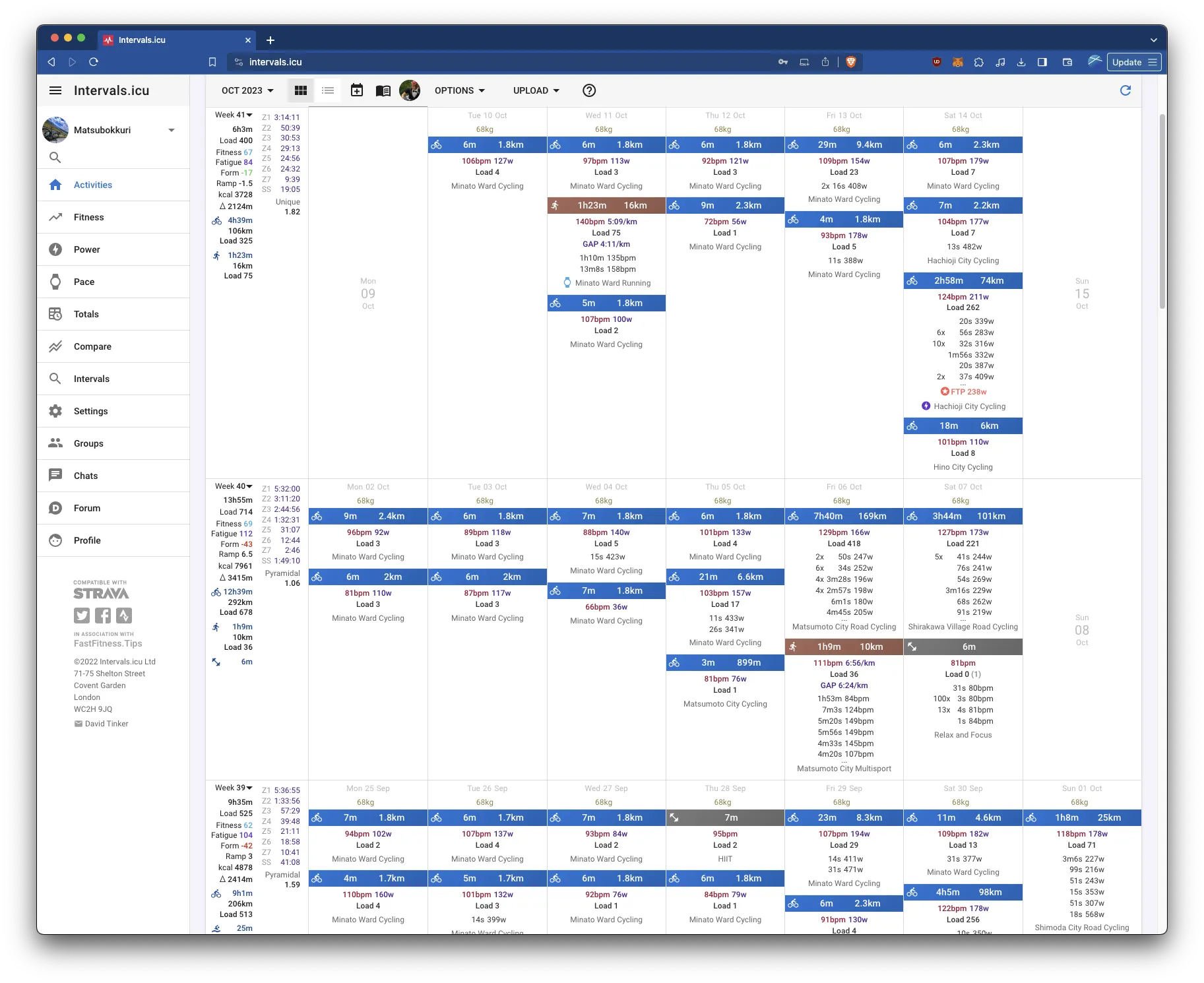The image size is (1204, 983).
Task: Click the Brave shields icon
Action: pyautogui.click(x=850, y=62)
